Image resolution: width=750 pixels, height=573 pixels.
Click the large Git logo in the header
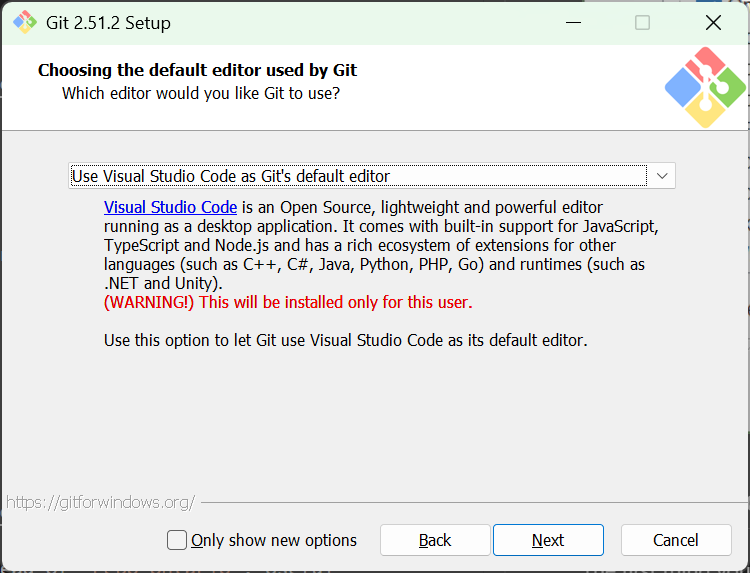(705, 87)
